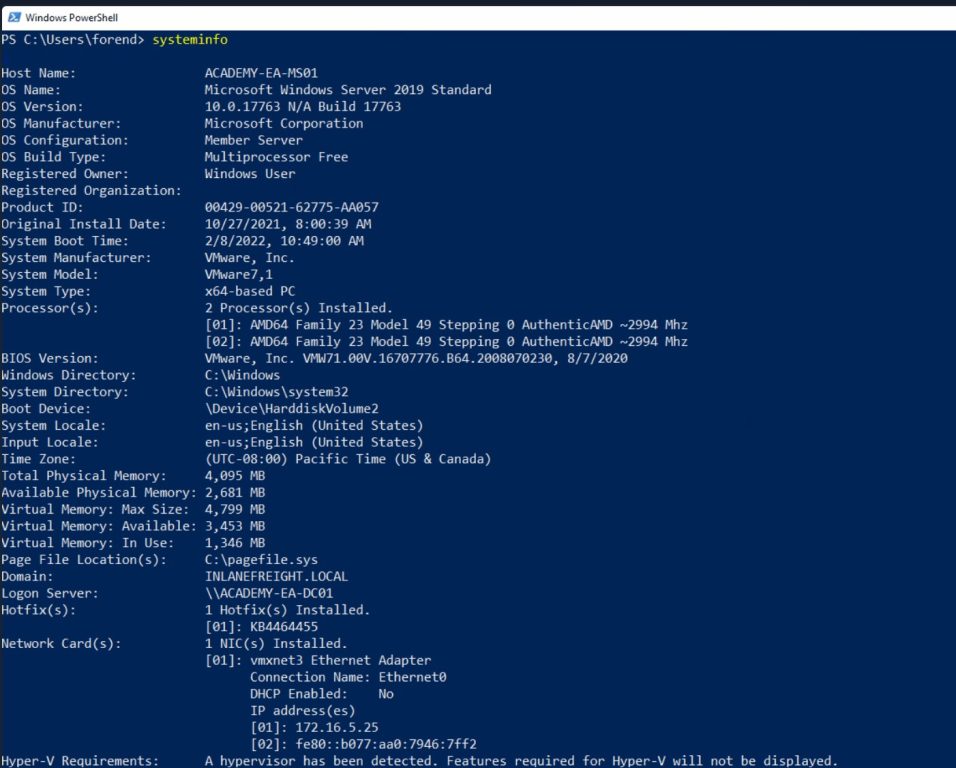Click processor [02] AMD64 entry
This screenshot has width=956, height=768.
[446, 341]
